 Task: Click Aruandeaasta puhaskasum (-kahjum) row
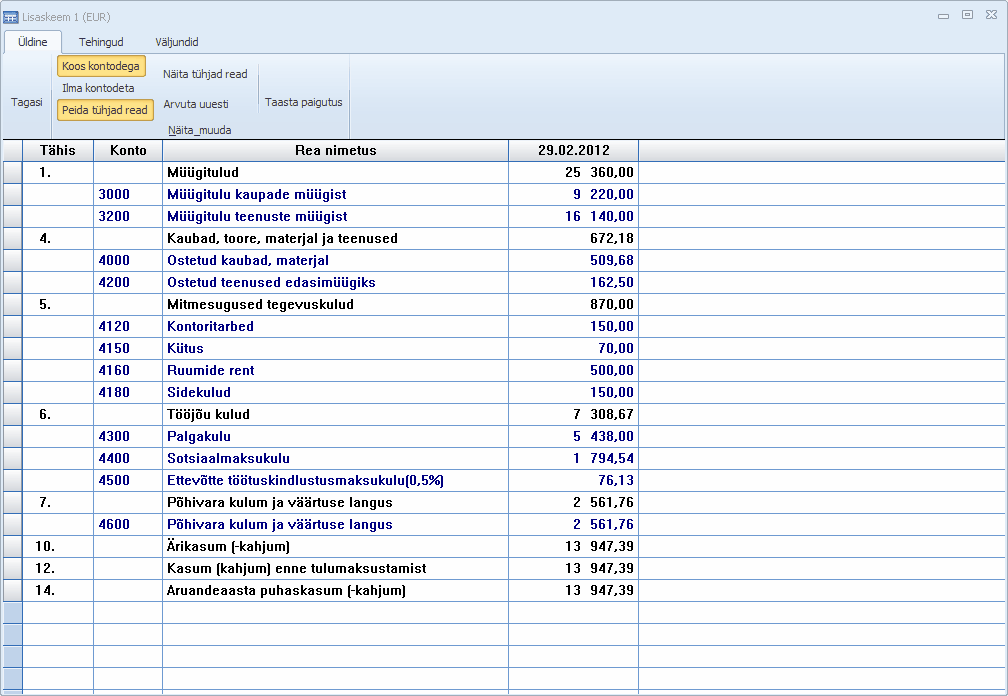click(x=336, y=590)
